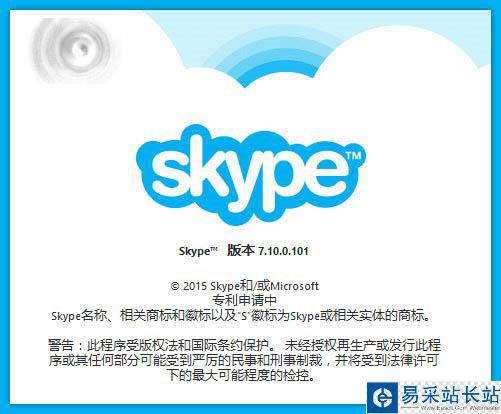The width and height of the screenshot is (501, 414).
Task: Click the blue watermark logo icon
Action: point(382,397)
